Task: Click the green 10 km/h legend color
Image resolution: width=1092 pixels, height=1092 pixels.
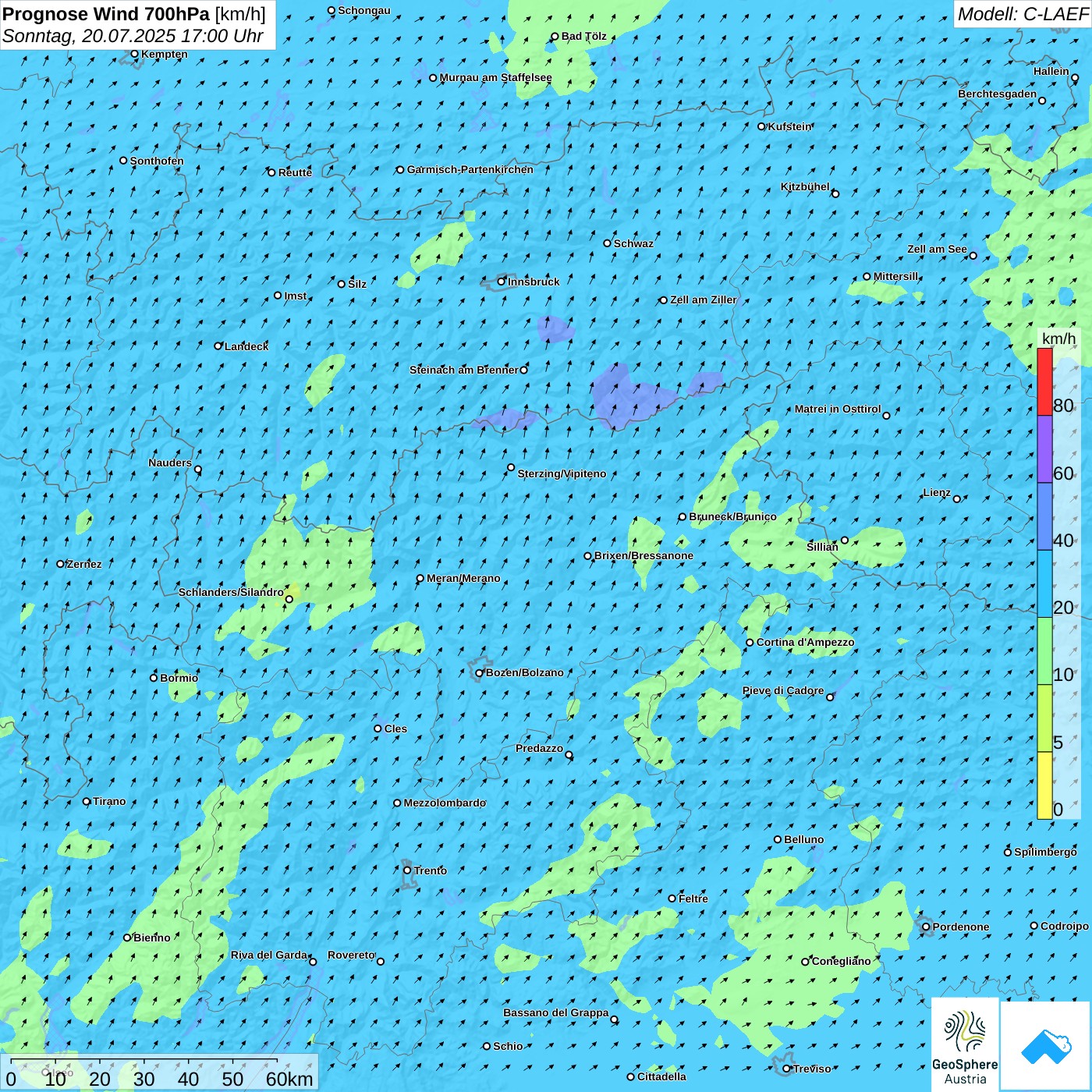Action: (1044, 651)
